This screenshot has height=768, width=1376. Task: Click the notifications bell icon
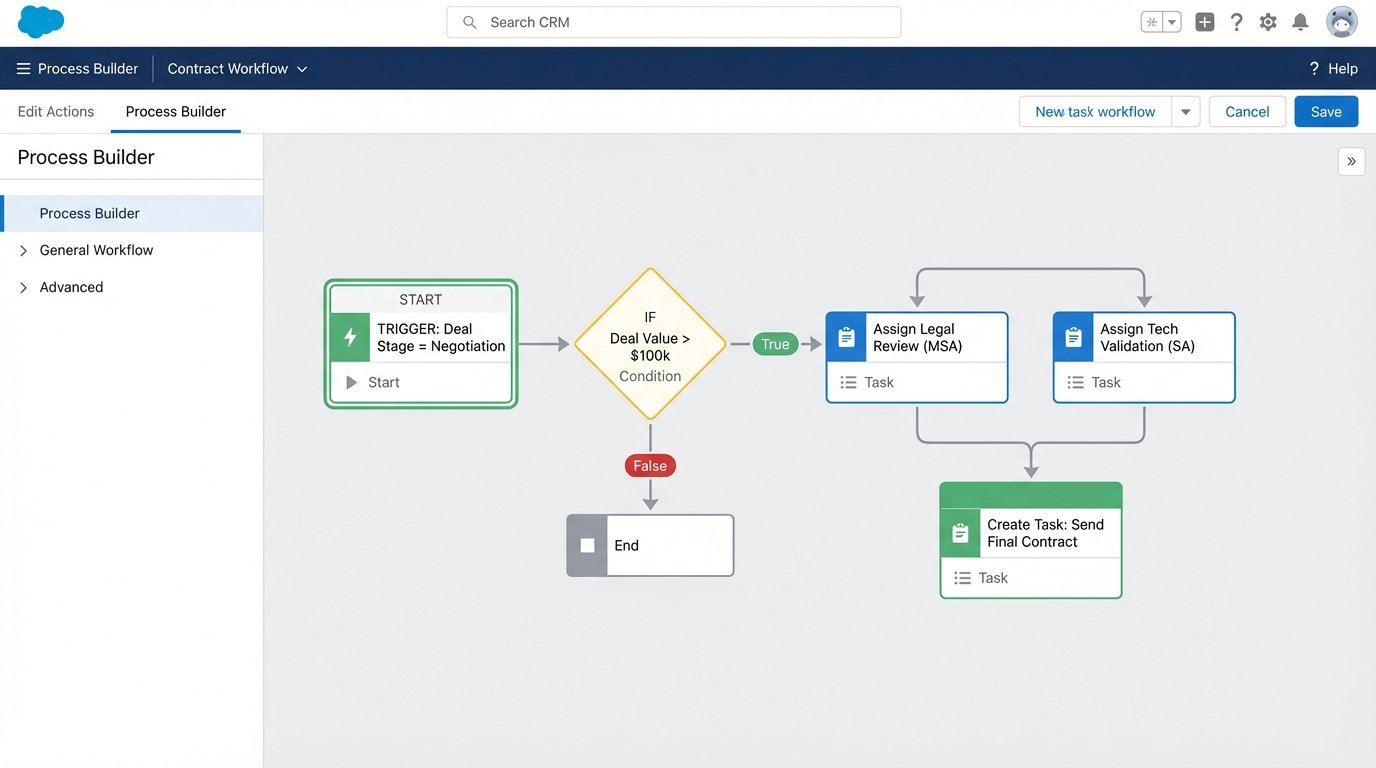(x=1300, y=21)
